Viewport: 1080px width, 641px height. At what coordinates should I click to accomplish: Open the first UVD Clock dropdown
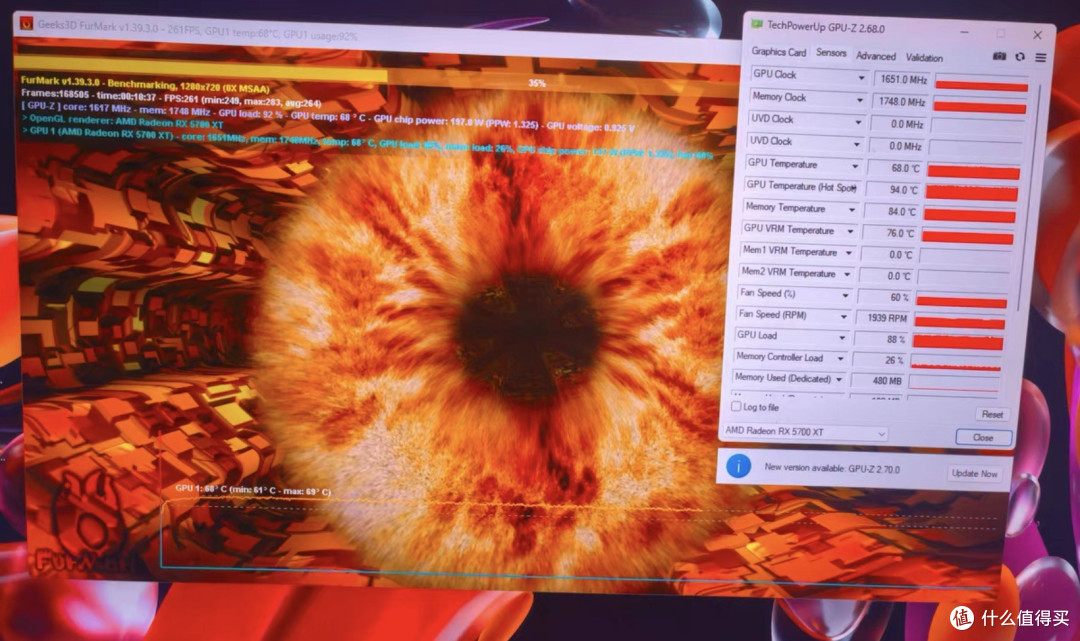pos(858,123)
